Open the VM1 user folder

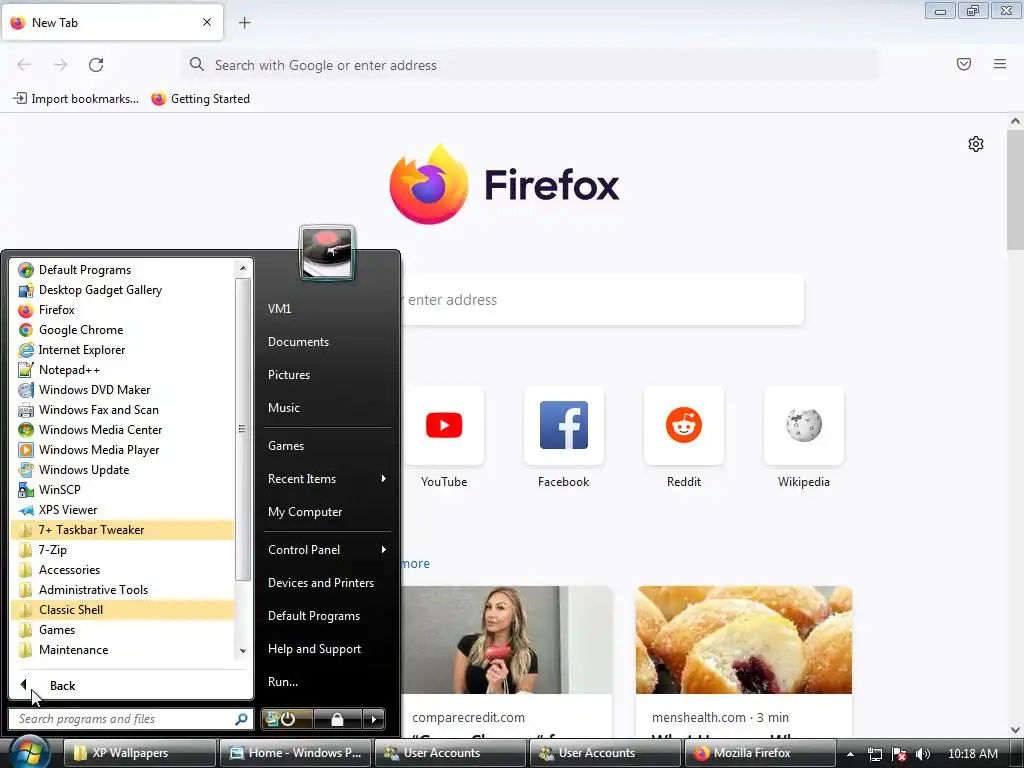[327, 309]
